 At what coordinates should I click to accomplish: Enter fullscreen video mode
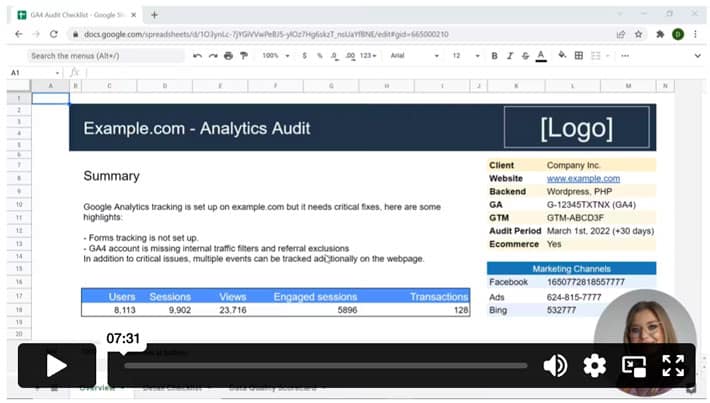tap(673, 365)
